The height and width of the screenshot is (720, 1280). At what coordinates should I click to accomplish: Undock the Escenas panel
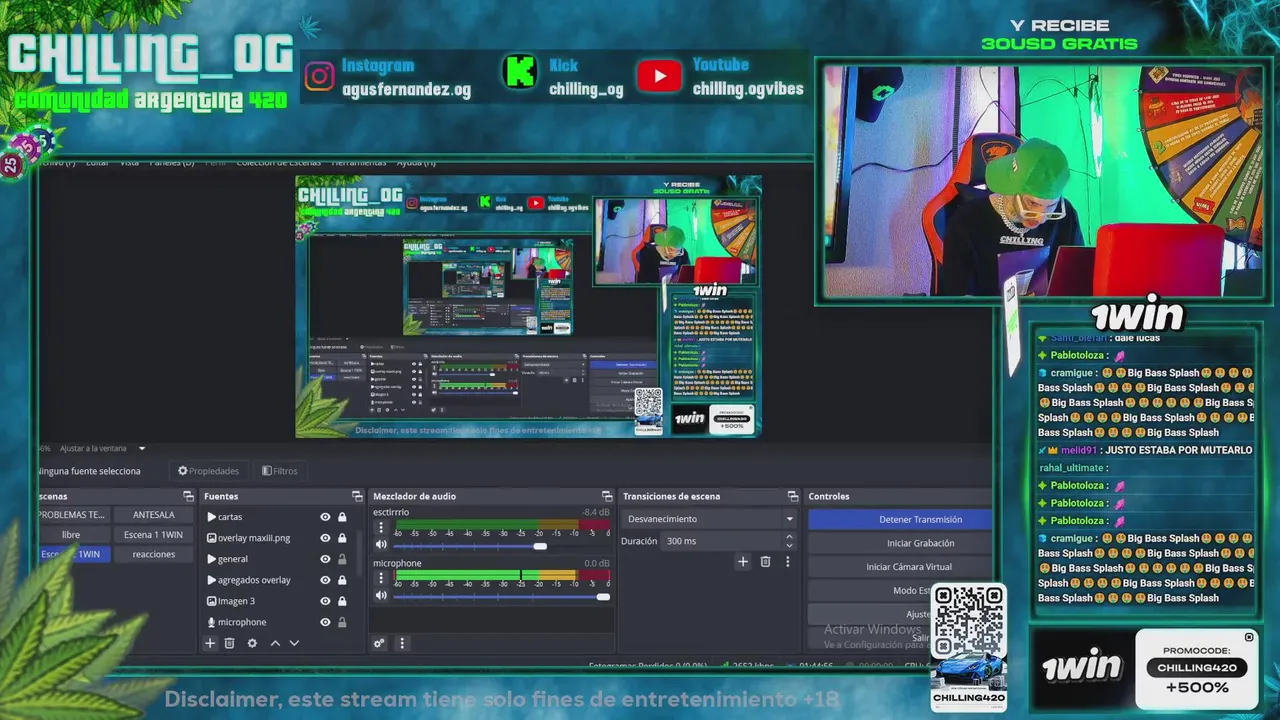coord(188,496)
